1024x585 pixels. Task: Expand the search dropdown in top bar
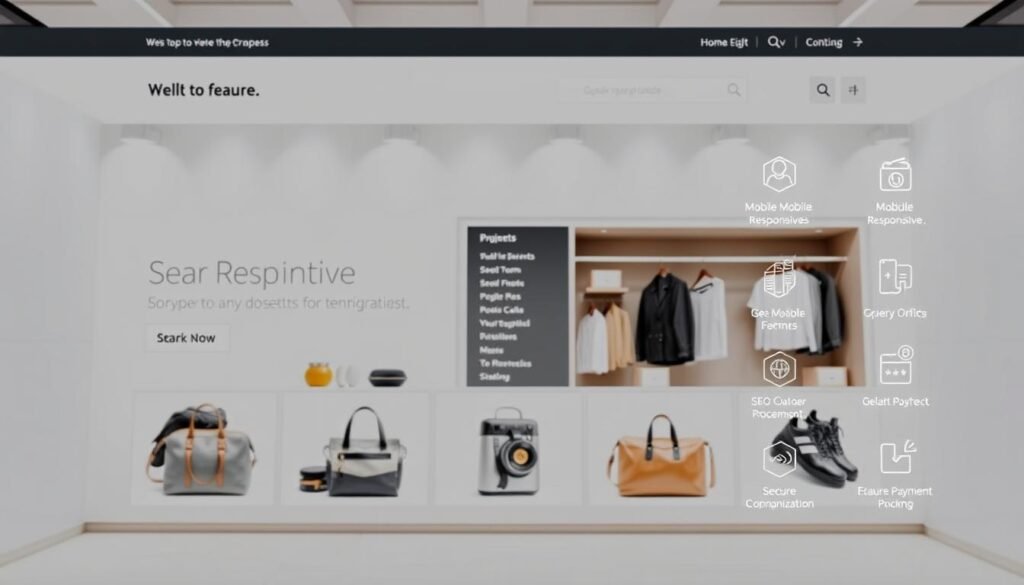click(x=777, y=43)
